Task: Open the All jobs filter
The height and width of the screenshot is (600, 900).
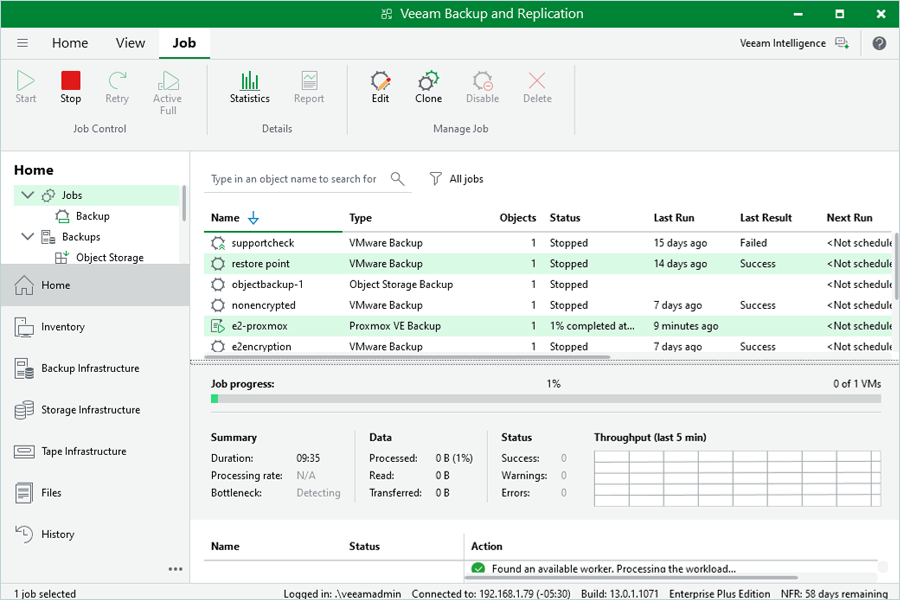Action: (x=456, y=179)
